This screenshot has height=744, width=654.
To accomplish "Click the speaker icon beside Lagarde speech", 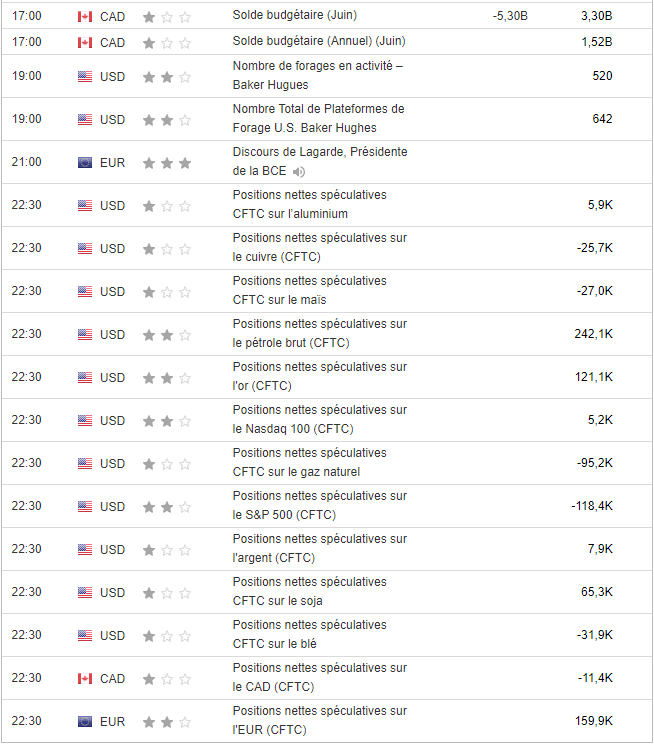I will [x=299, y=172].
